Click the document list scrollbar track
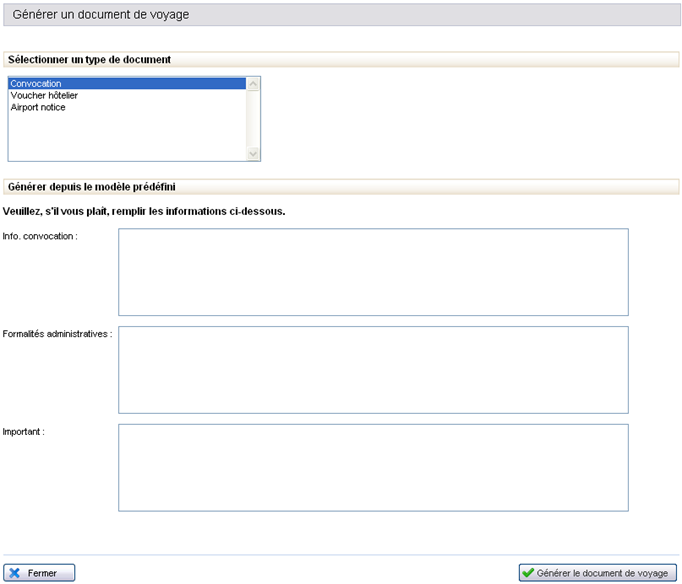Screen dimensions: 682x584 point(253,118)
